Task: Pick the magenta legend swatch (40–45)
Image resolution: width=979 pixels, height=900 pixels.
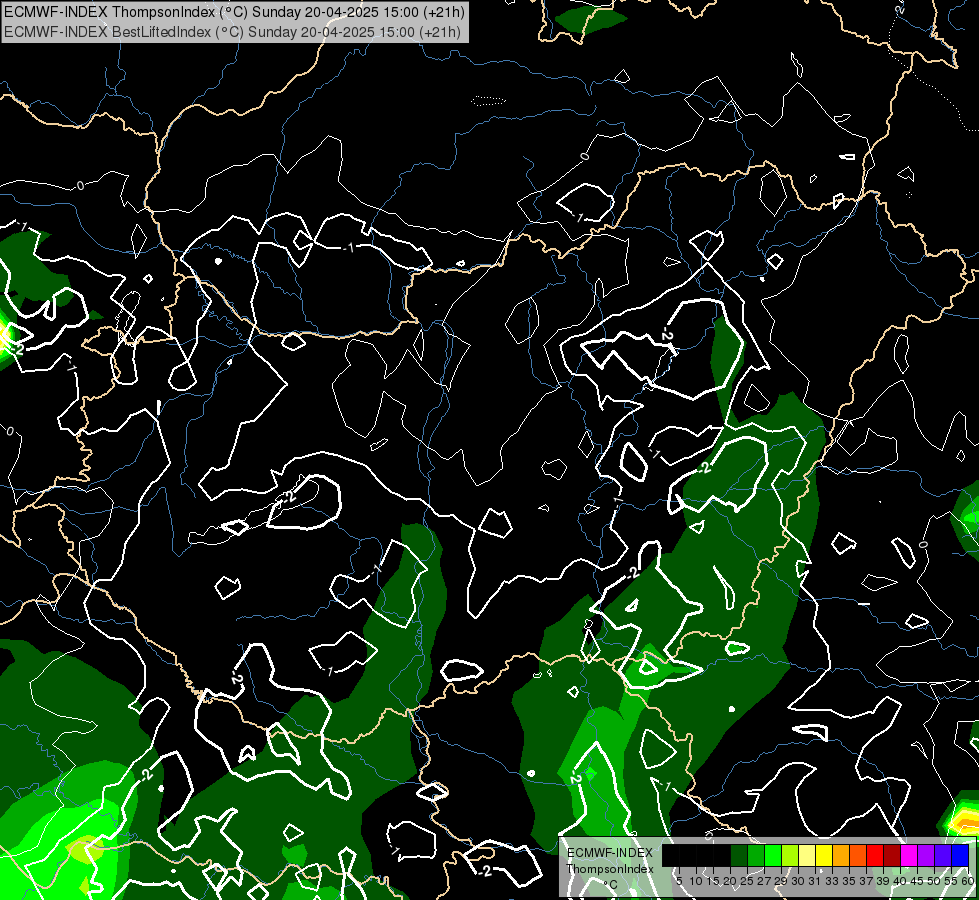Action: click(909, 855)
